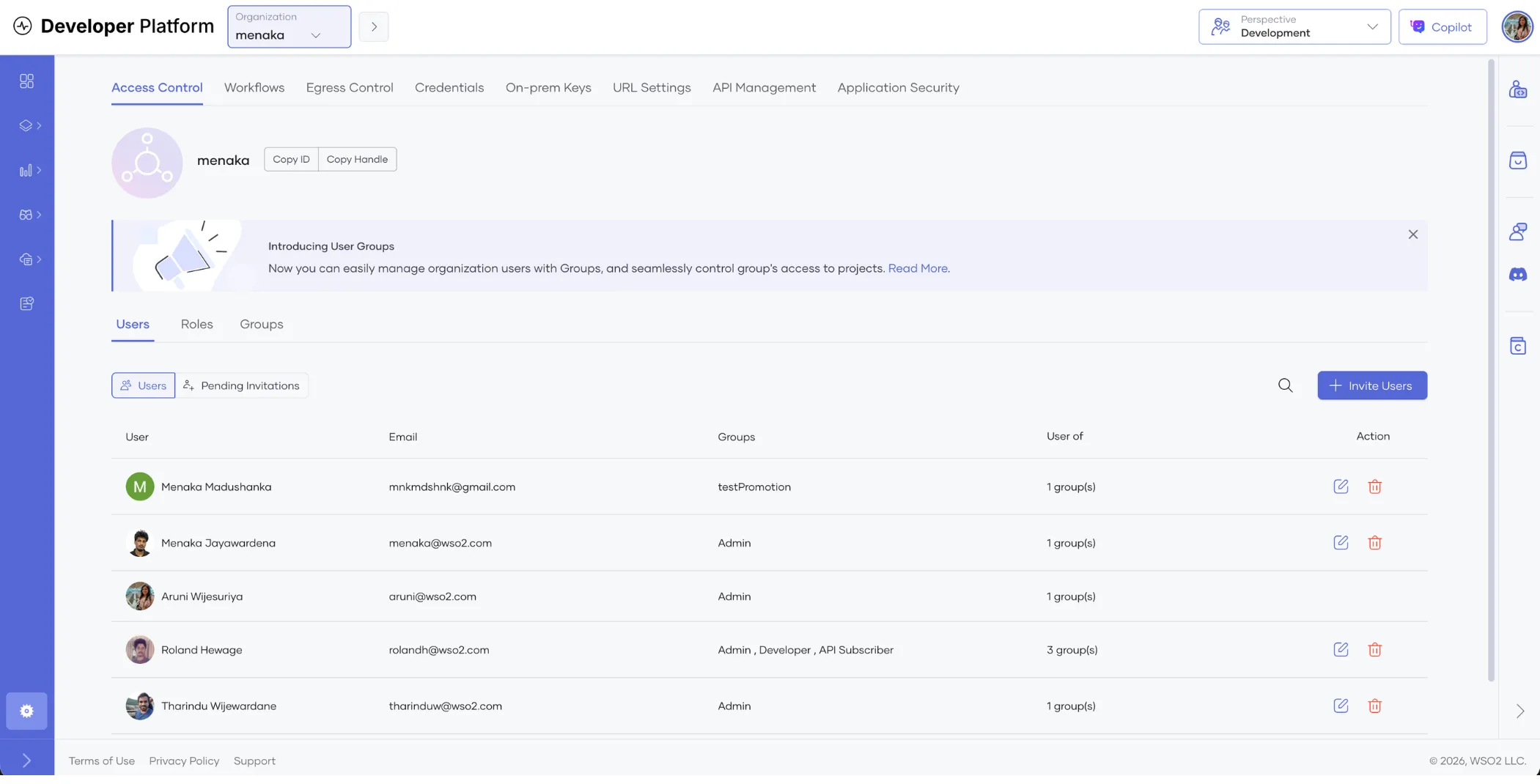Expand the Perspective Development dropdown
1540x784 pixels.
pyautogui.click(x=1294, y=27)
